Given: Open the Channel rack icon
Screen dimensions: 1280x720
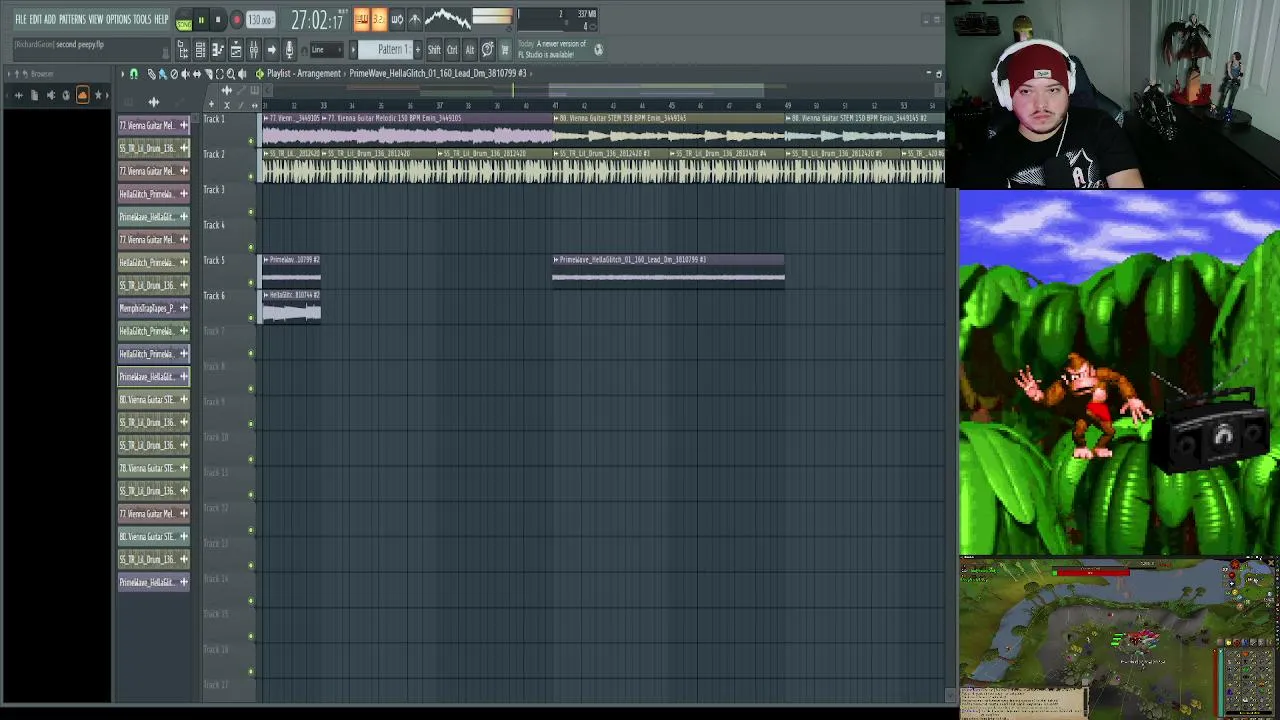Looking at the screenshot, I should coord(200,50).
